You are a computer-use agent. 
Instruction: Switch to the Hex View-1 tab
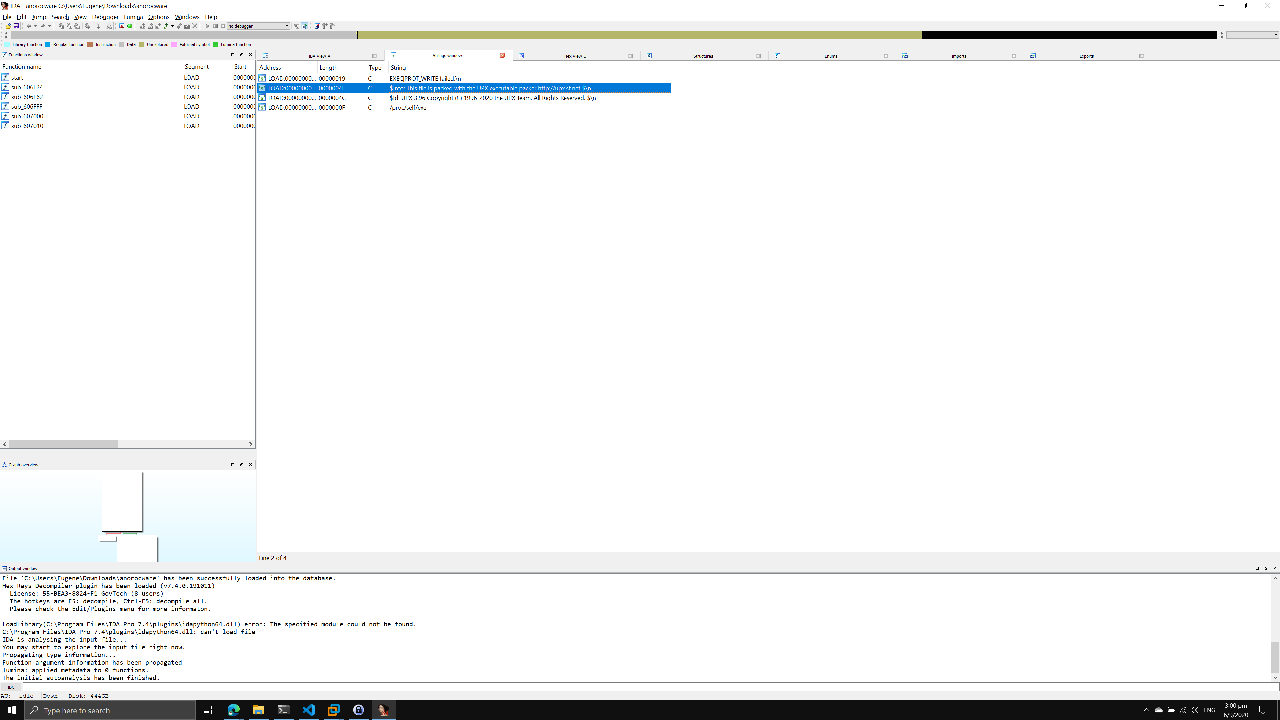point(569,56)
